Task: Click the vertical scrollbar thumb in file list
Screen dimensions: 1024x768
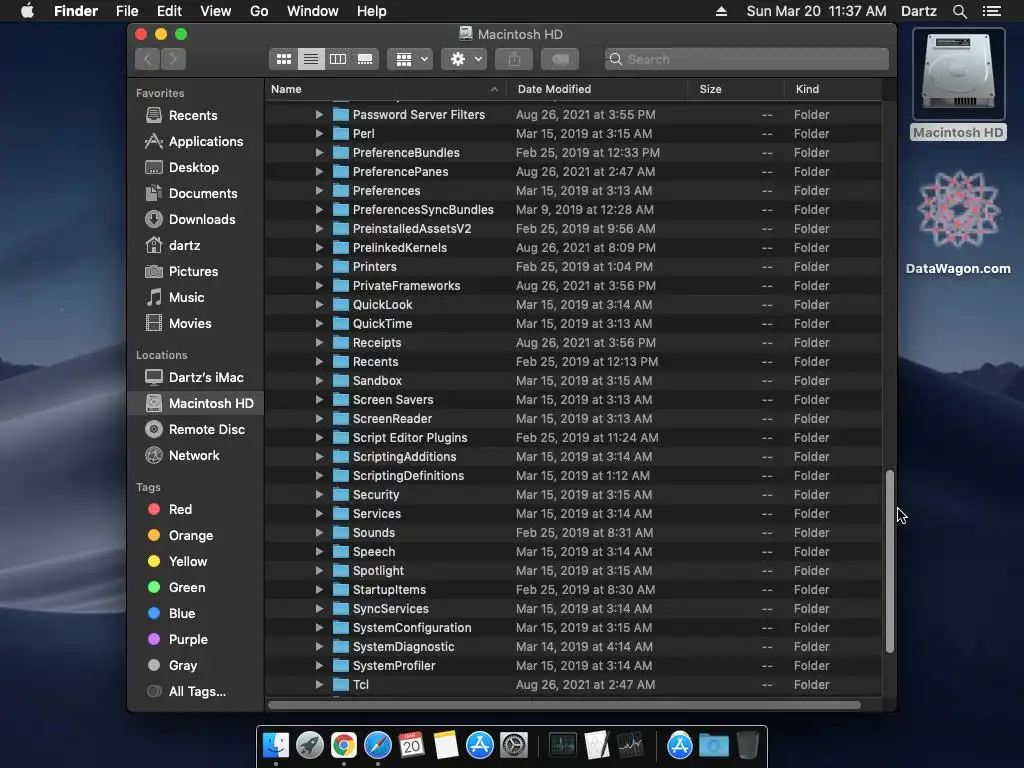Action: (889, 561)
